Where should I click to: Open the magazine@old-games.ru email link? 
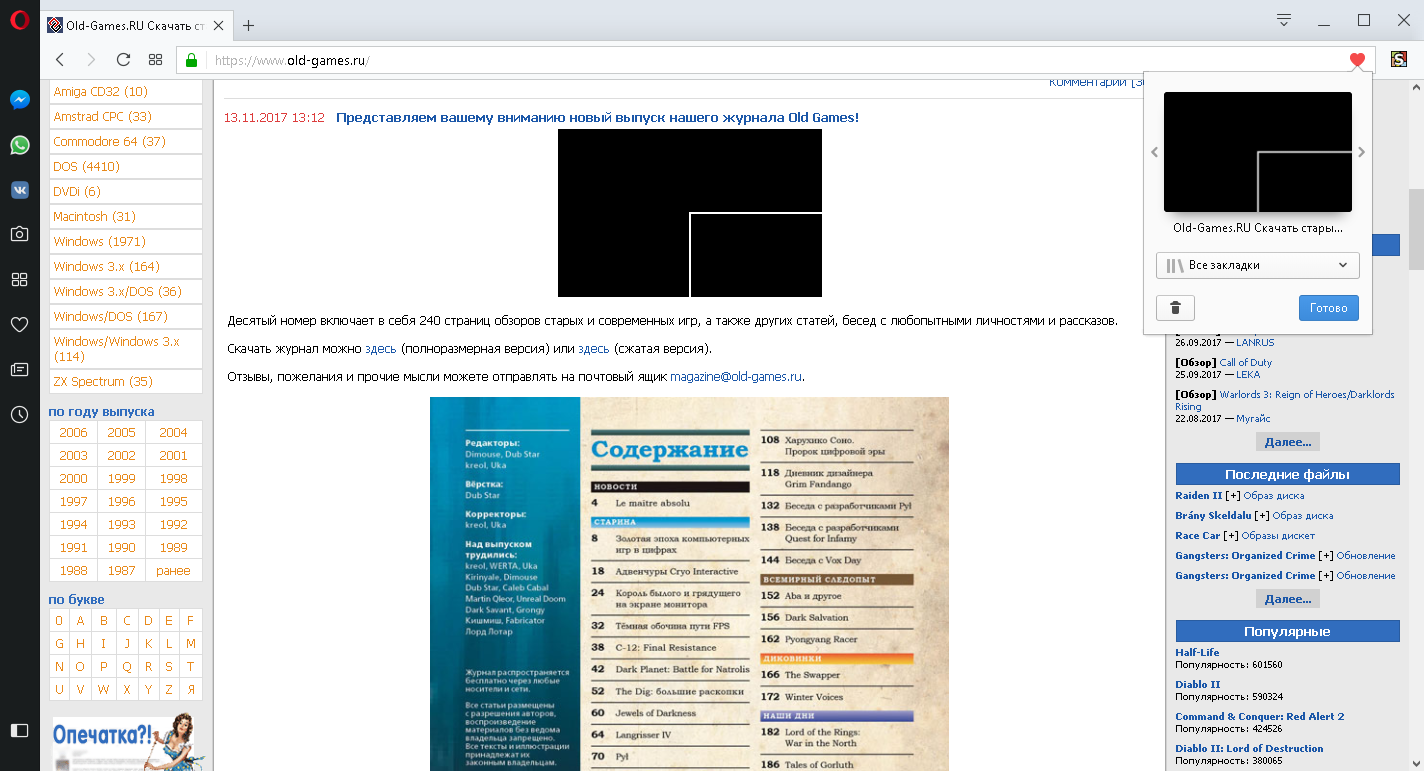(x=737, y=377)
